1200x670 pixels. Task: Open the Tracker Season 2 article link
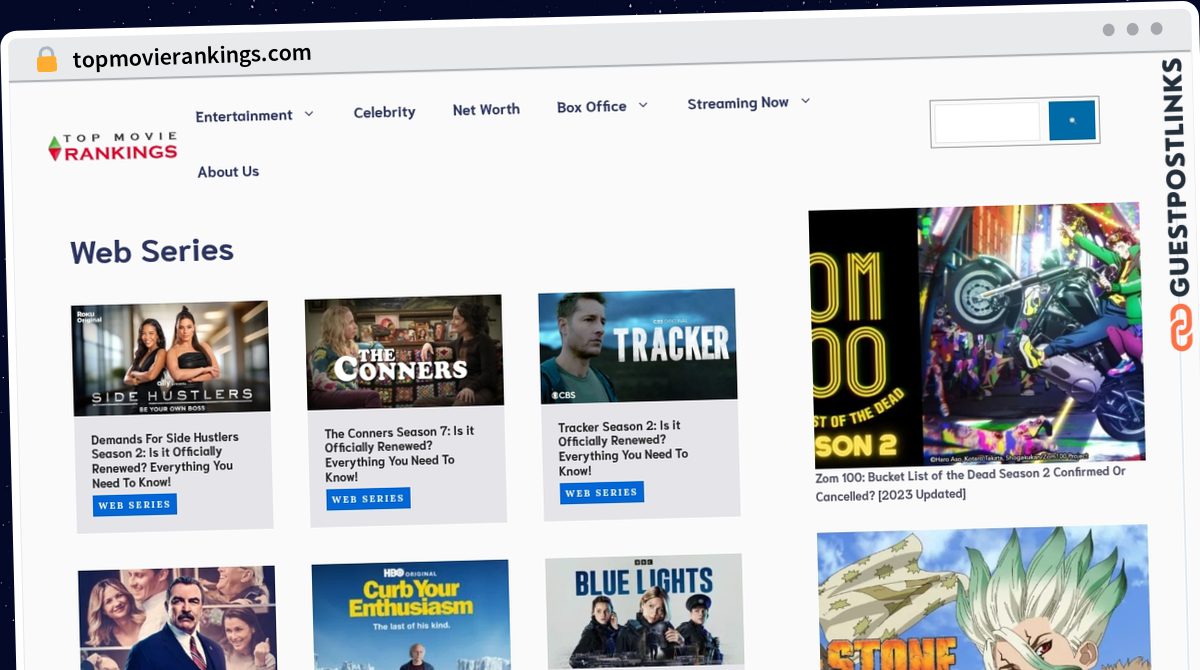pyautogui.click(x=623, y=447)
